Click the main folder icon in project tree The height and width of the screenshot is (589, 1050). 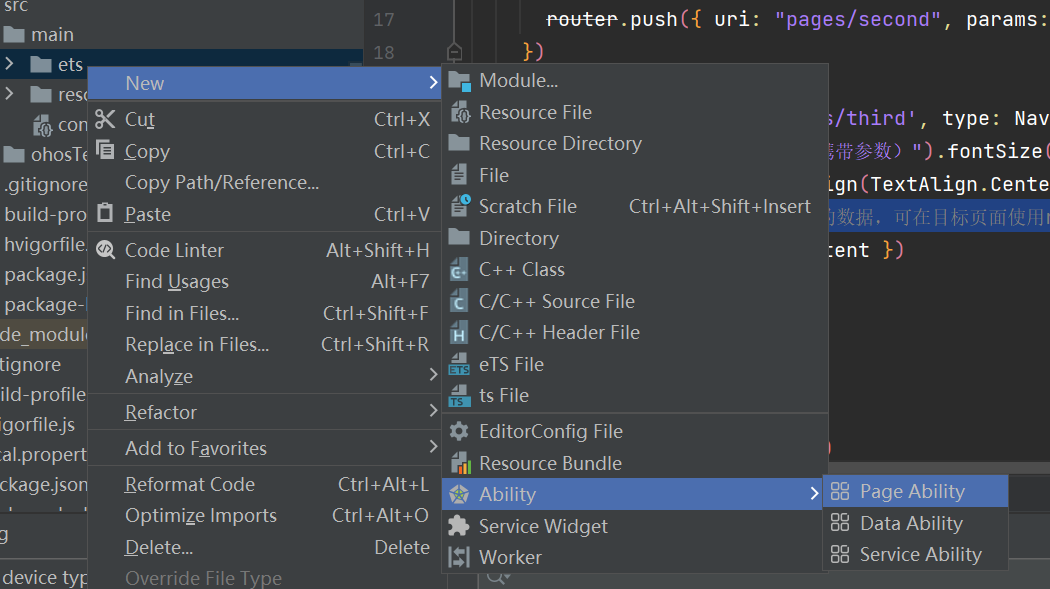pyautogui.click(x=14, y=35)
